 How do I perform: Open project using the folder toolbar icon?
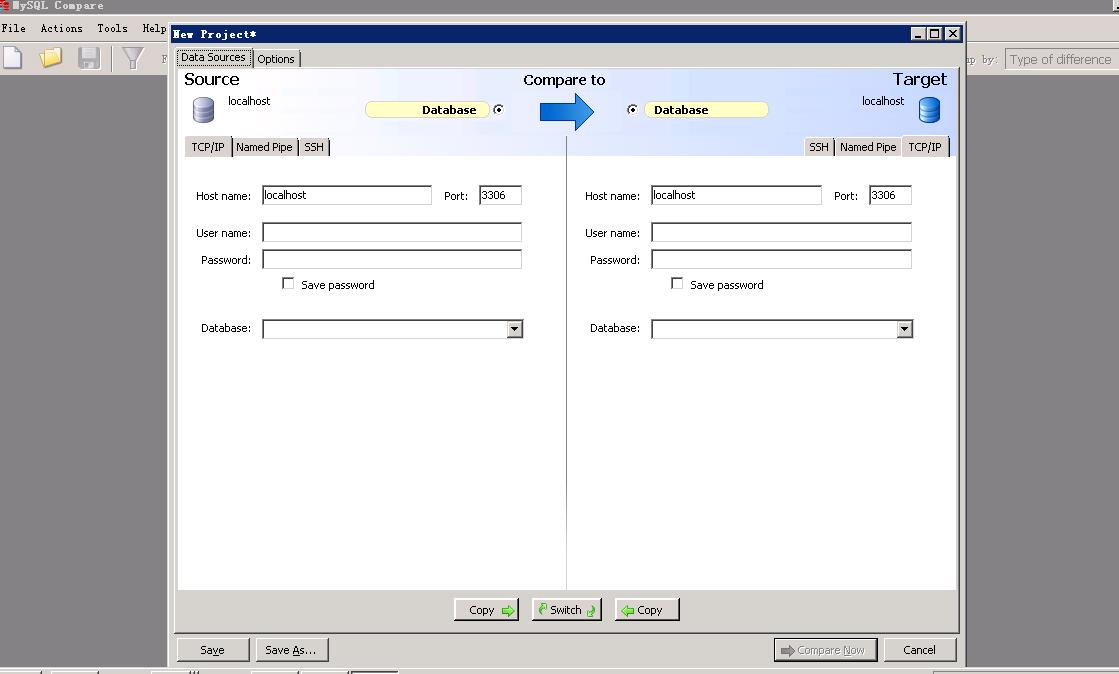(51, 58)
